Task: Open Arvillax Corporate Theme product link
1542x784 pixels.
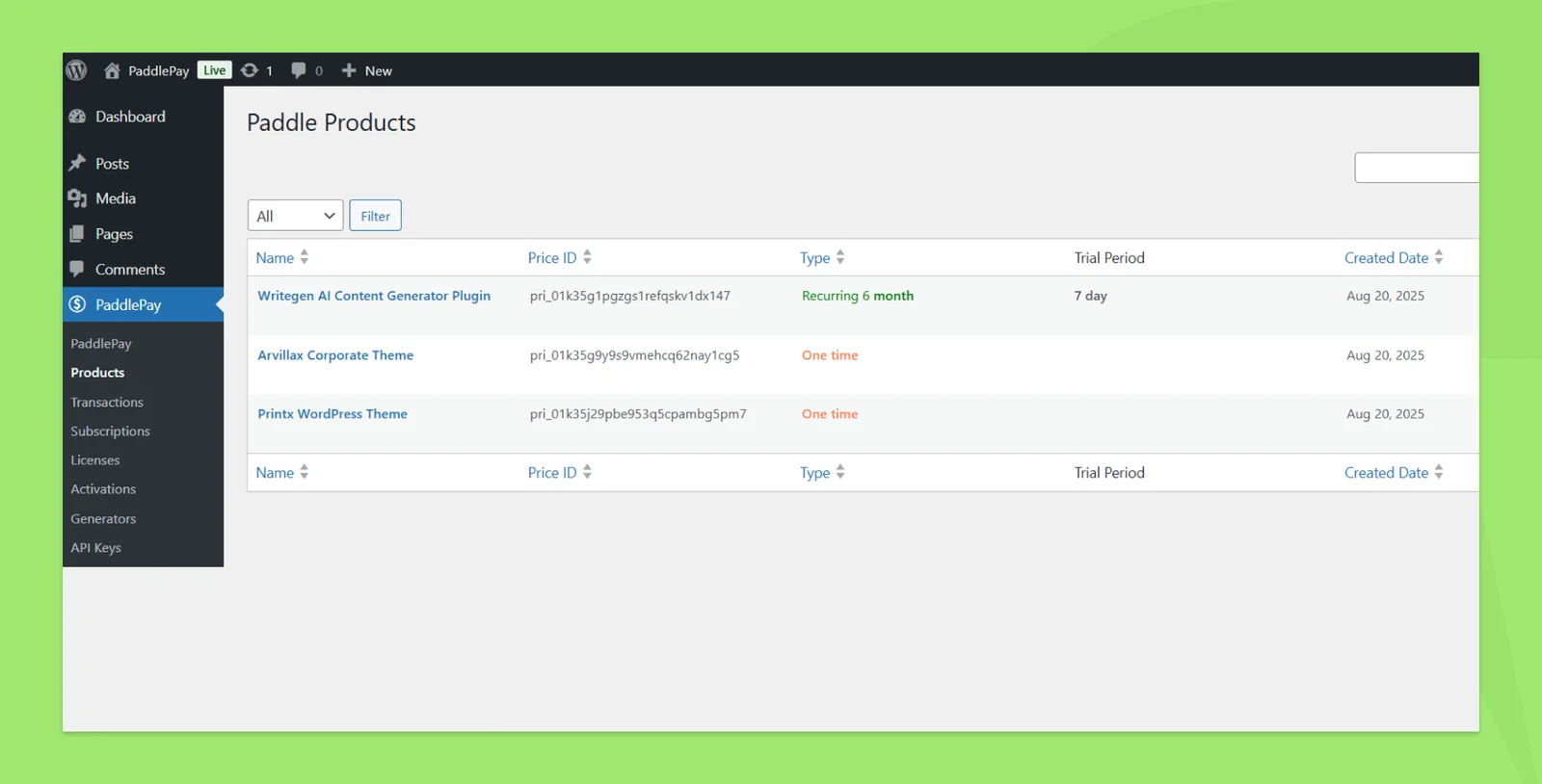Action: pyautogui.click(x=335, y=355)
